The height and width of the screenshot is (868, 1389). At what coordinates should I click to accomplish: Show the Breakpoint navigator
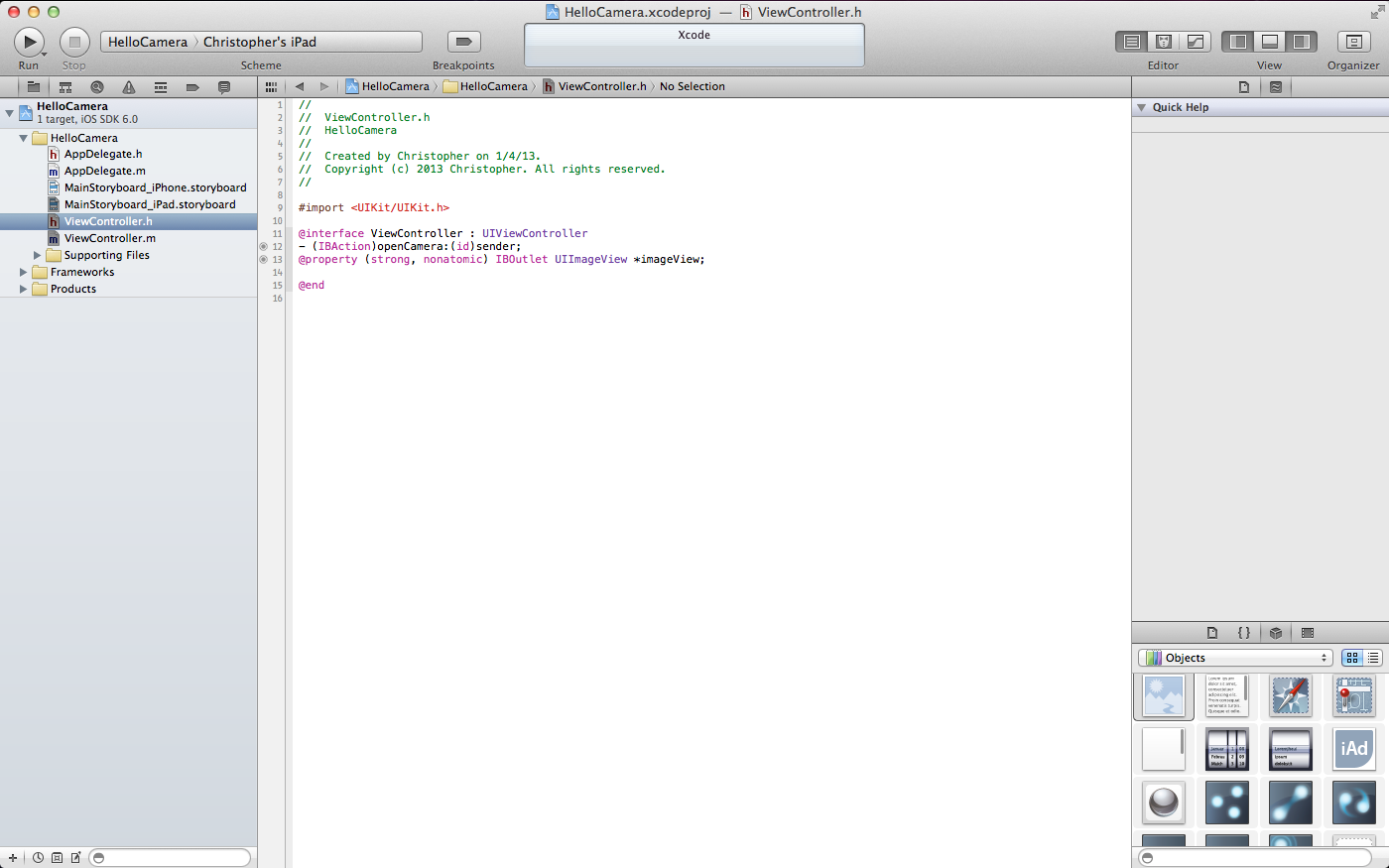click(x=192, y=87)
